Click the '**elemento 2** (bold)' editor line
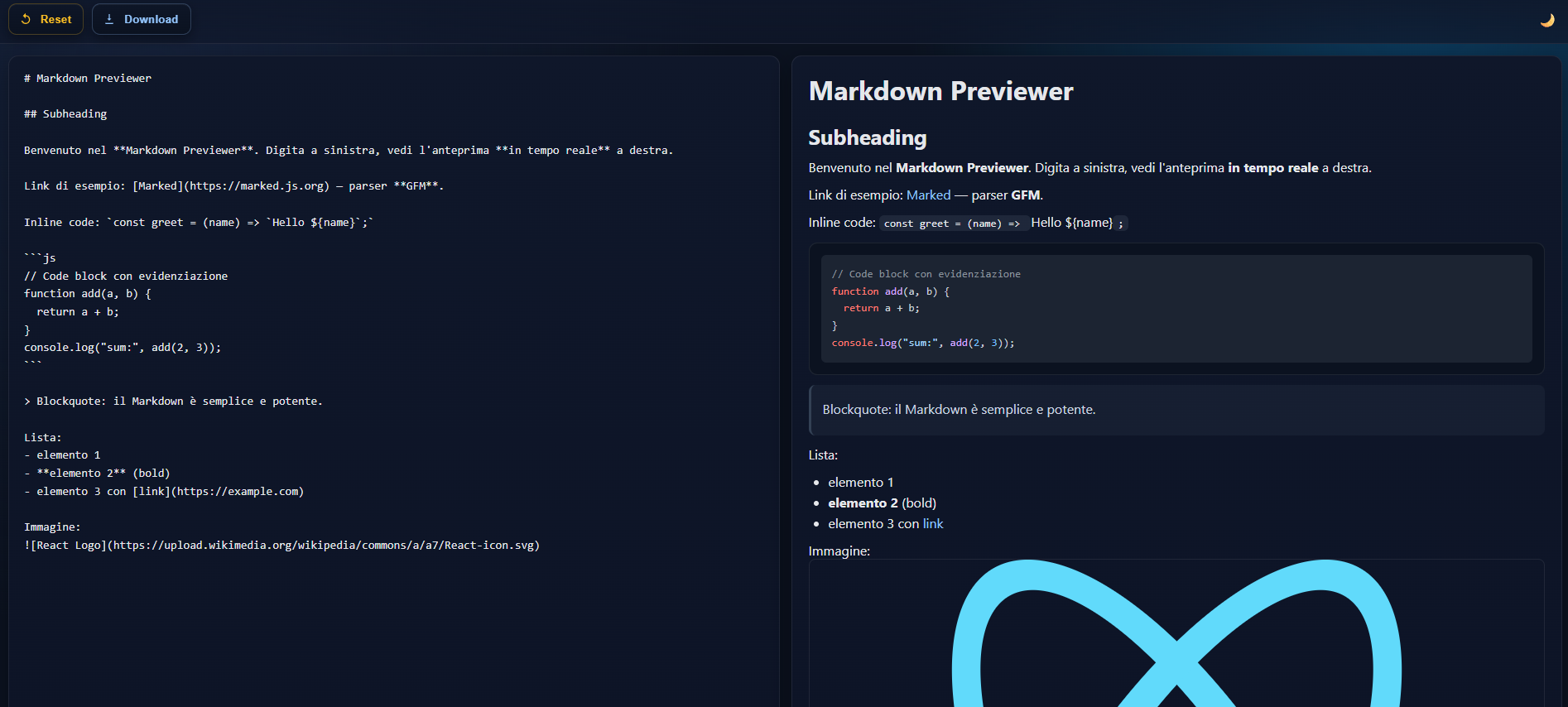Screen dimensions: 1568x707 point(97,474)
